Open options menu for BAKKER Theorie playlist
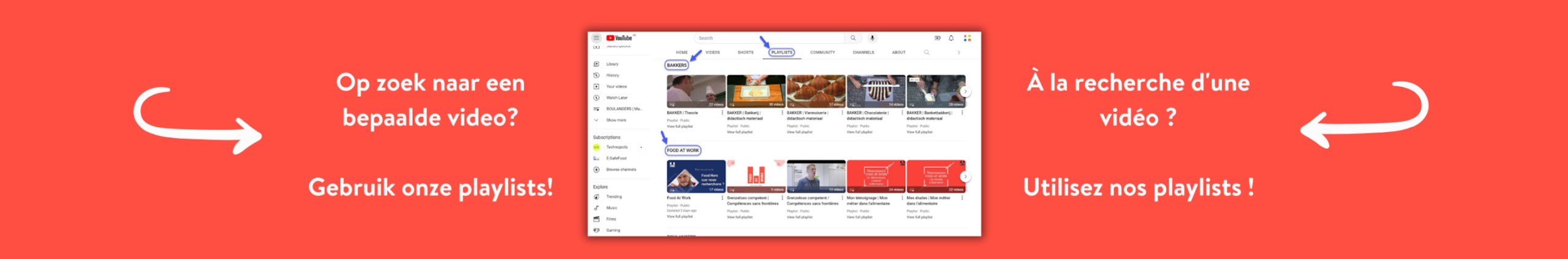This screenshot has width=1568, height=259. pyautogui.click(x=722, y=113)
